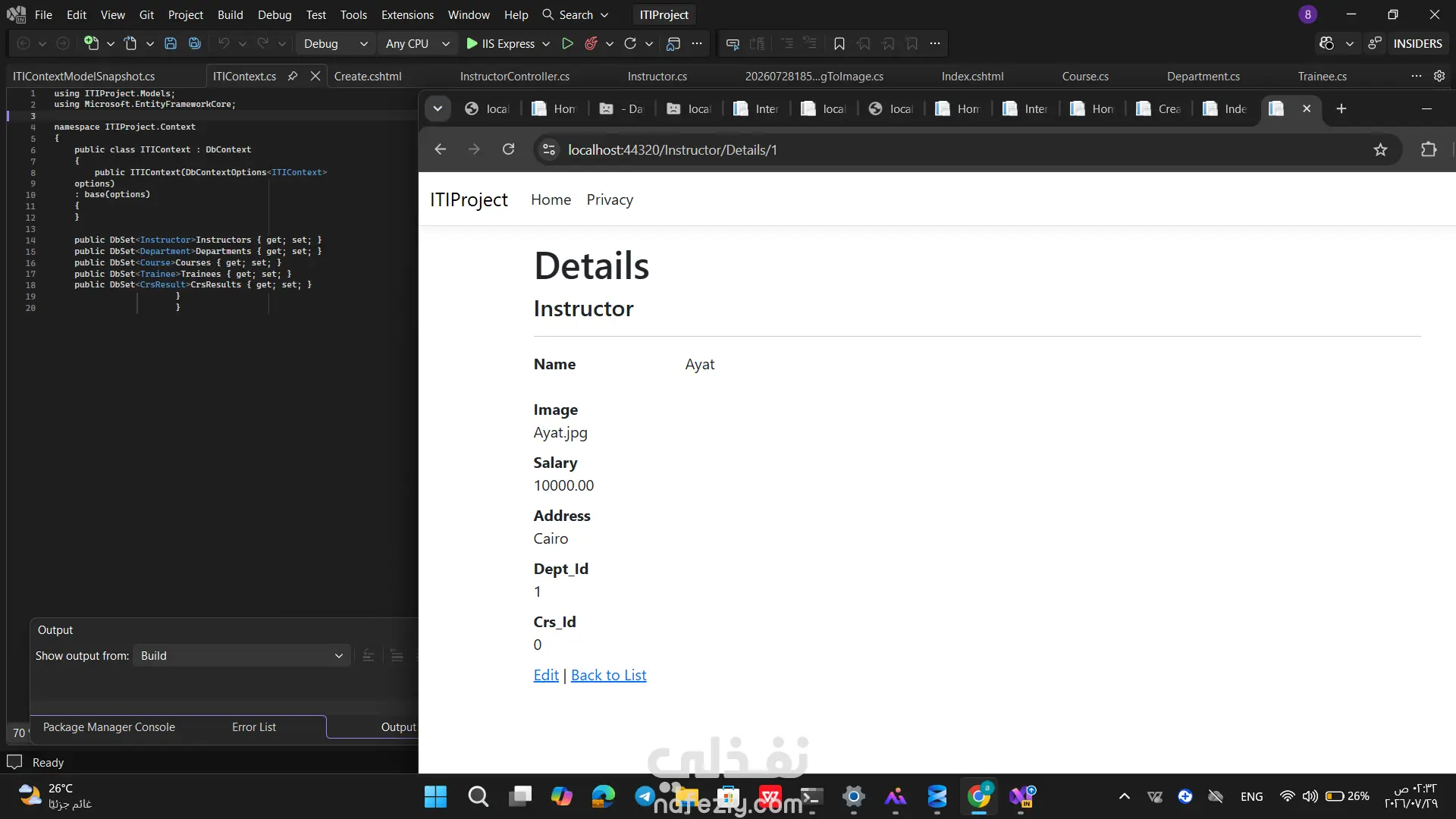Image resolution: width=1456 pixels, height=819 pixels.
Task: Switch to the Department.cs tab
Action: pos(1203,76)
